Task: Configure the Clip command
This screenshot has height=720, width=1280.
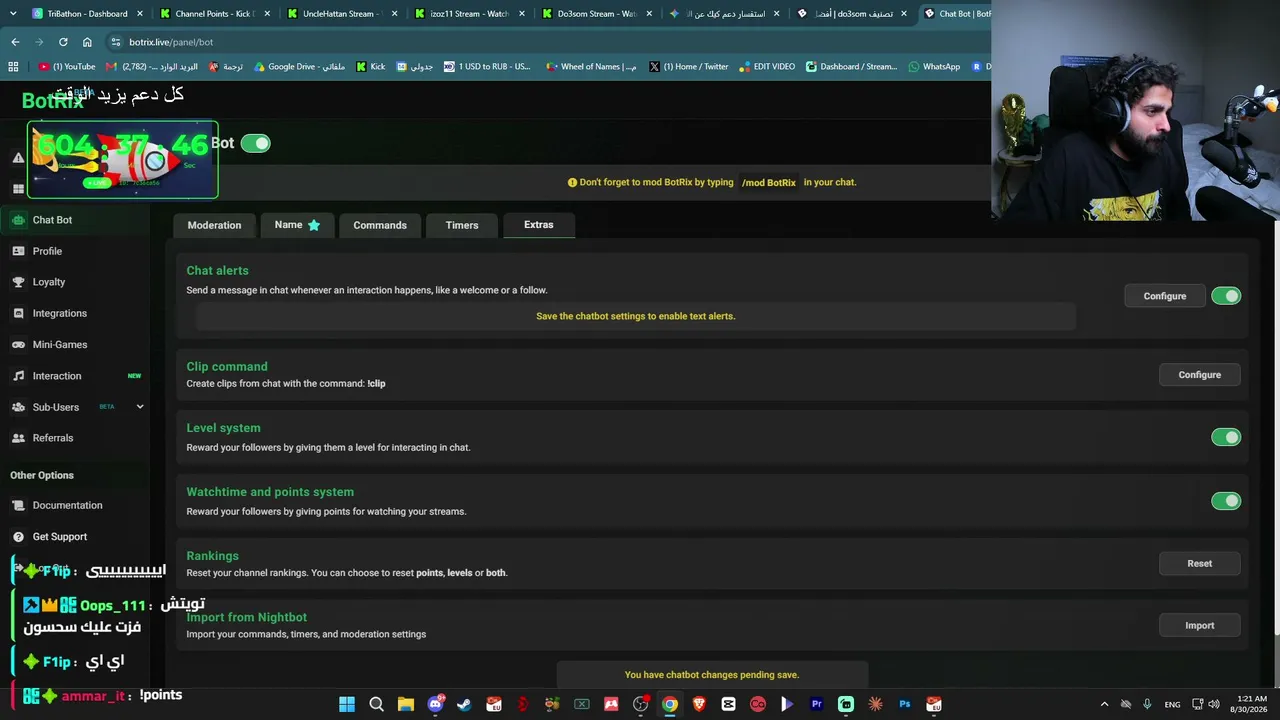Action: tap(1200, 375)
